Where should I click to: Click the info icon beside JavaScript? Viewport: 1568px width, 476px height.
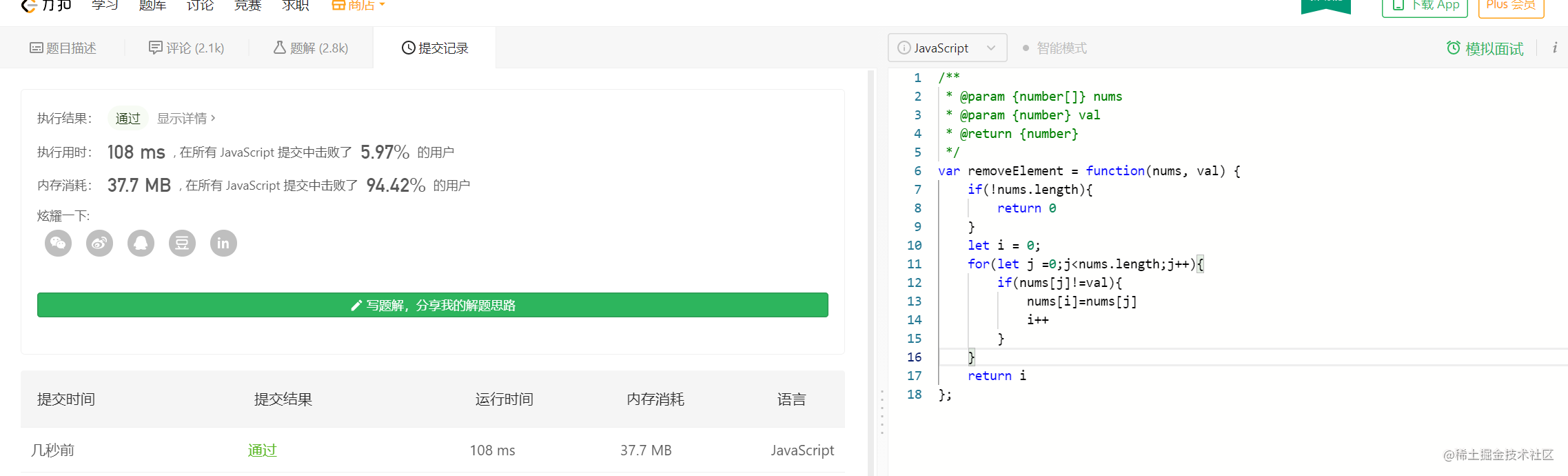tap(904, 48)
